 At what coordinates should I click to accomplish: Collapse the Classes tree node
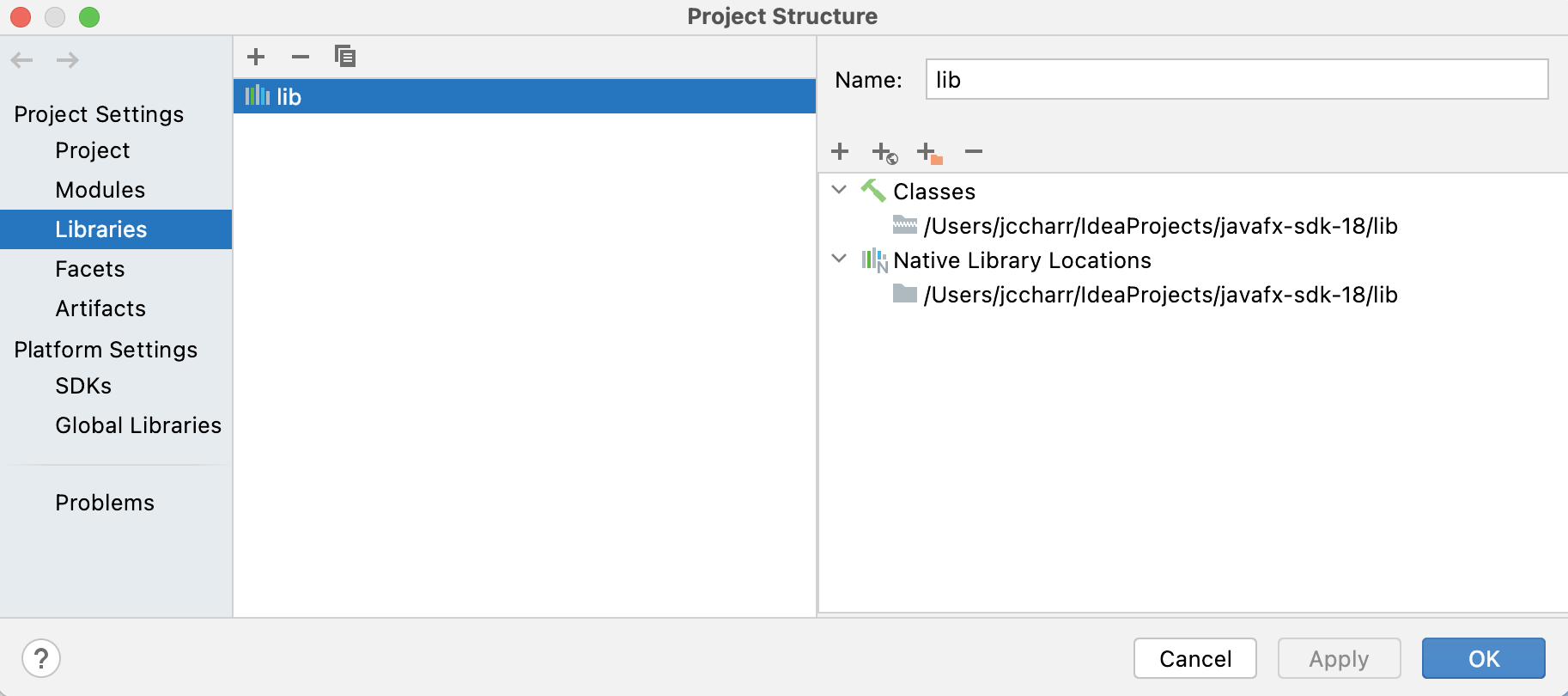[x=839, y=190]
